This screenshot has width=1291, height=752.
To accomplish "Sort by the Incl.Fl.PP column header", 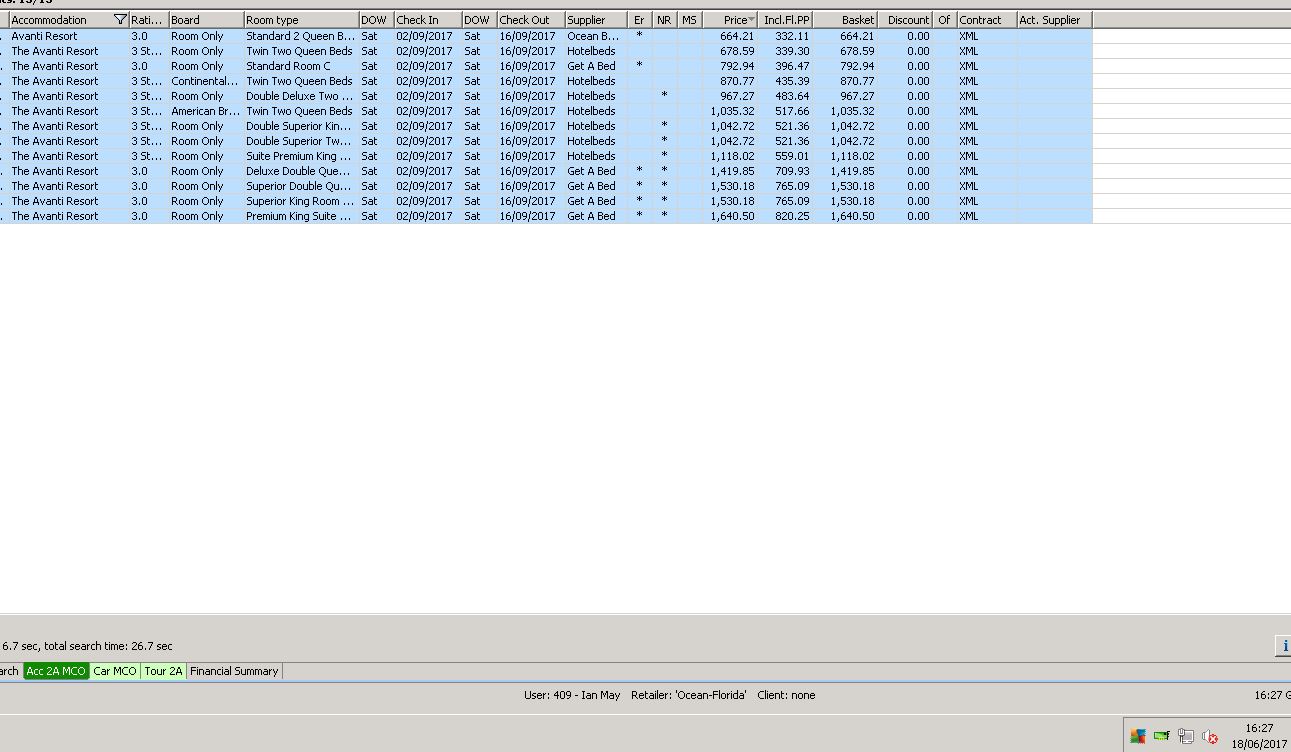I will point(786,20).
